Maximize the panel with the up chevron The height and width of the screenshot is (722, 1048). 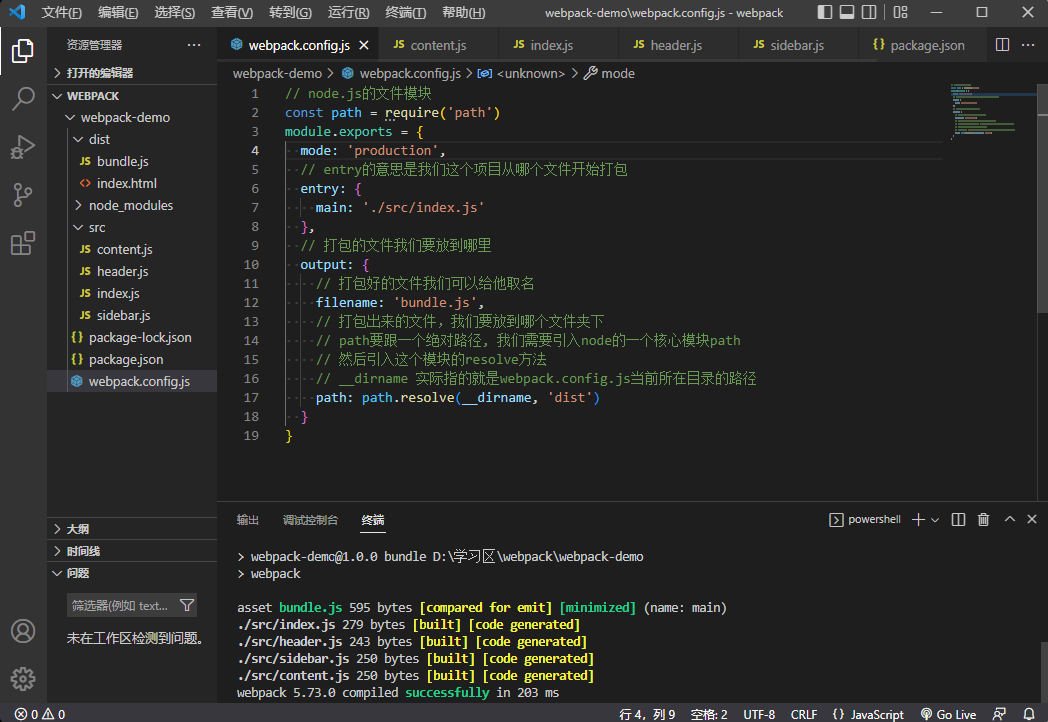pyautogui.click(x=1010, y=519)
